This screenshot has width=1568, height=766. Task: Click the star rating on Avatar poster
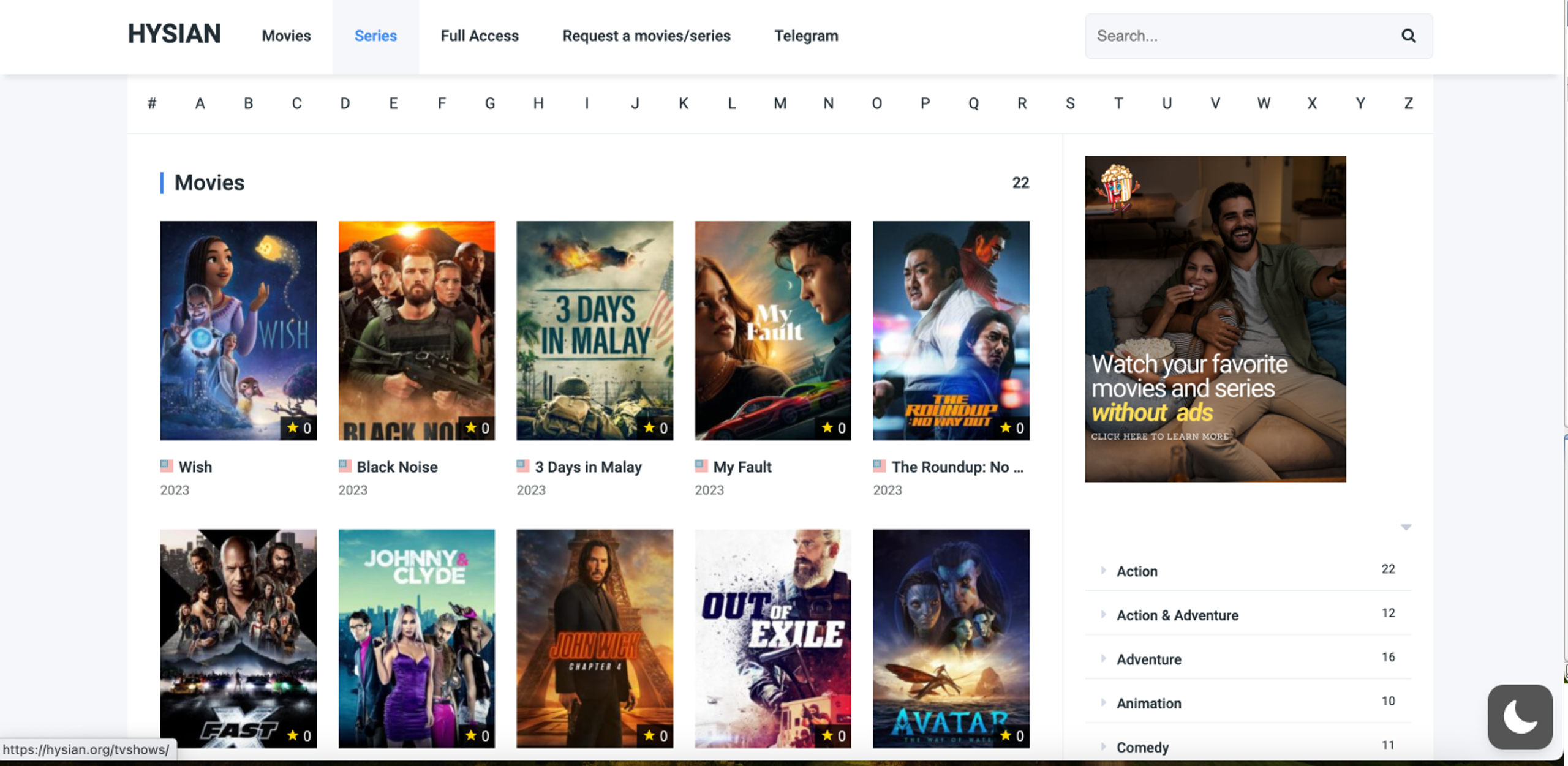[x=1011, y=735]
